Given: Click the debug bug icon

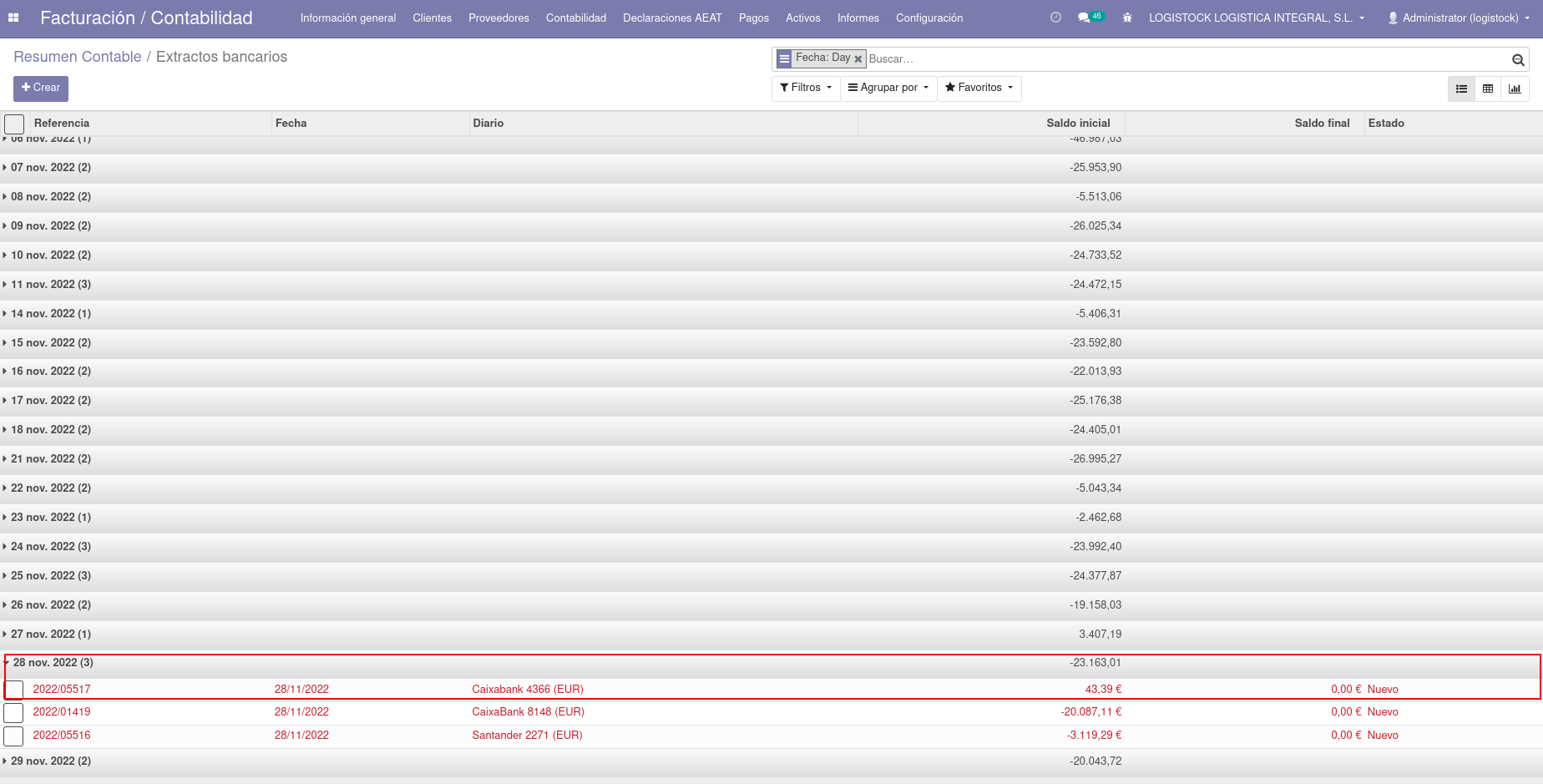Looking at the screenshot, I should click(x=1127, y=18).
